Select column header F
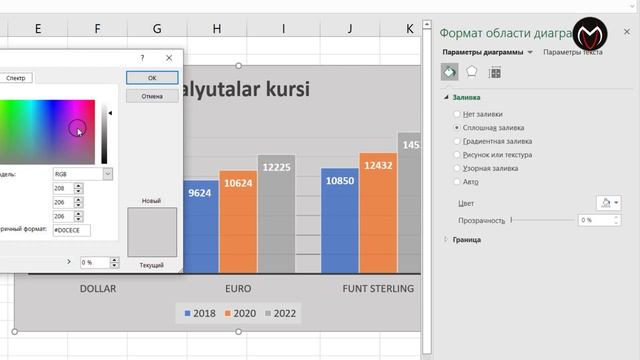 coord(97,29)
